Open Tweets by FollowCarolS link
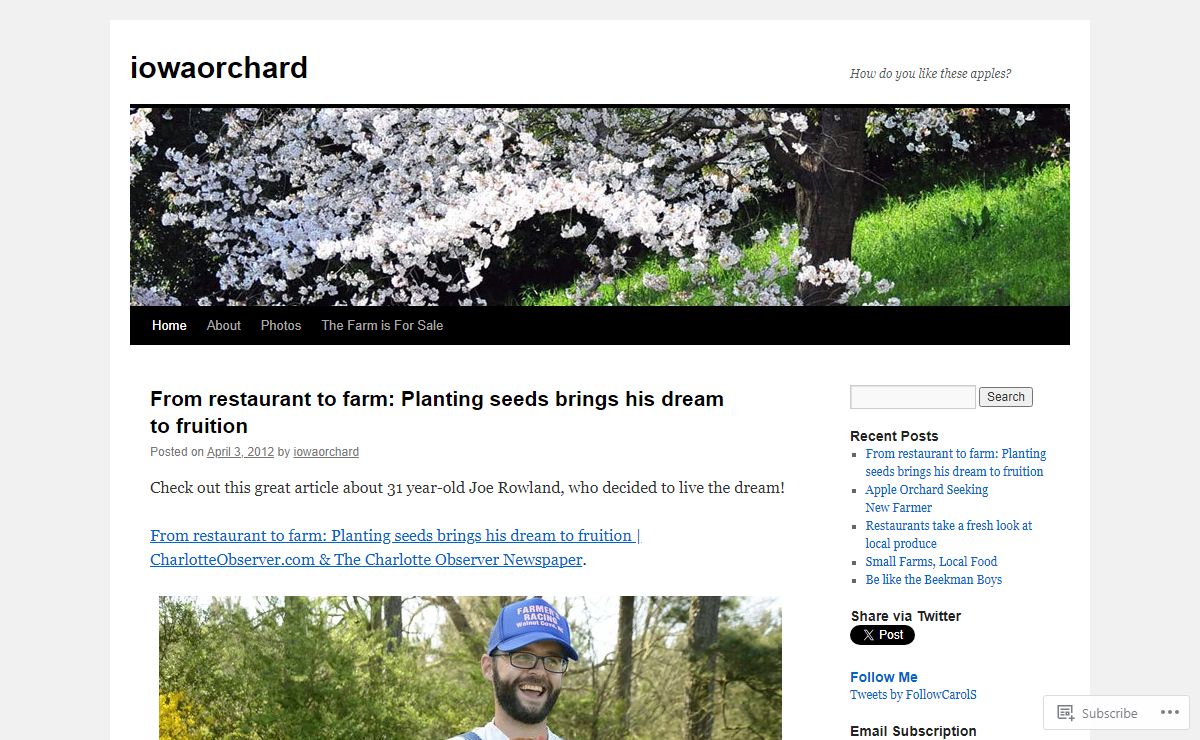This screenshot has width=1200, height=740. point(913,695)
